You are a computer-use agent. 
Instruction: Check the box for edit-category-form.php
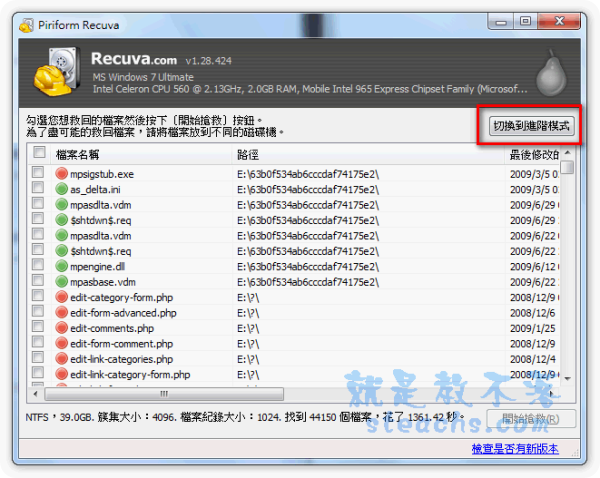(x=38, y=295)
